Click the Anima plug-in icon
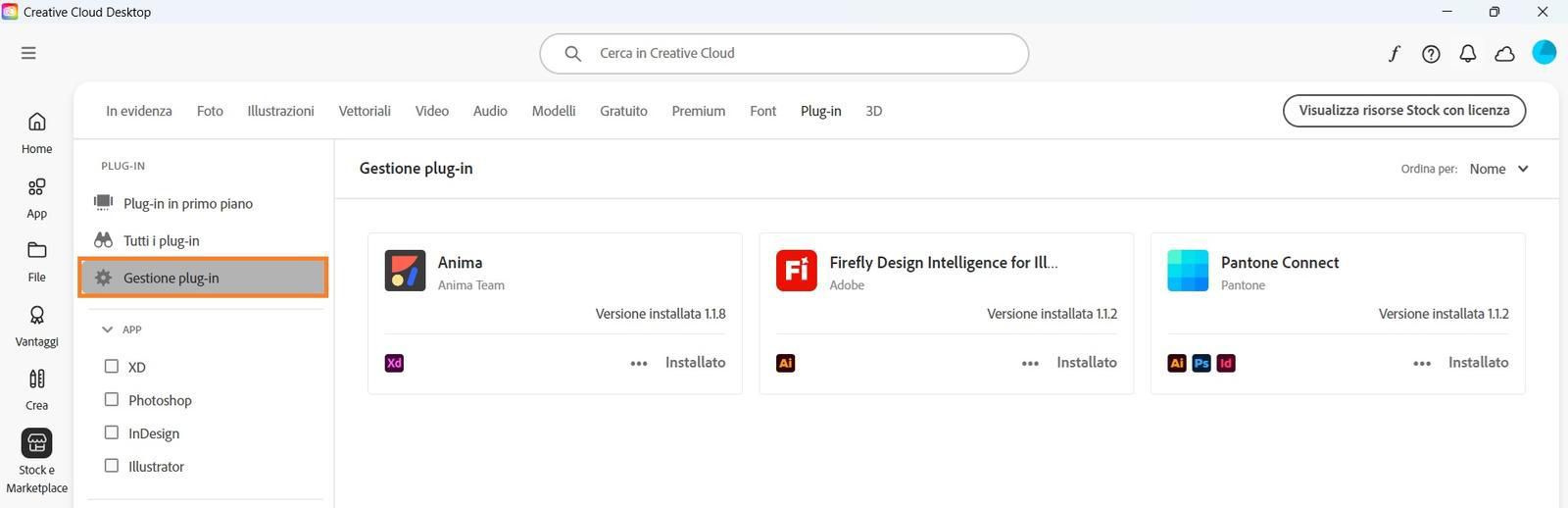Viewport: 1568px width, 508px height. (x=405, y=271)
